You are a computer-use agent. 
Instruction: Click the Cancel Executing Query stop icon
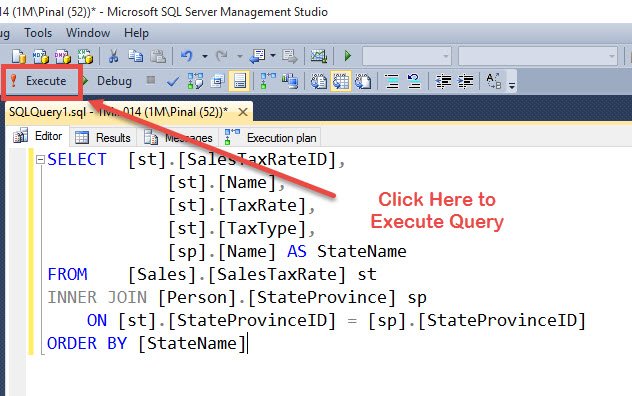(x=151, y=80)
